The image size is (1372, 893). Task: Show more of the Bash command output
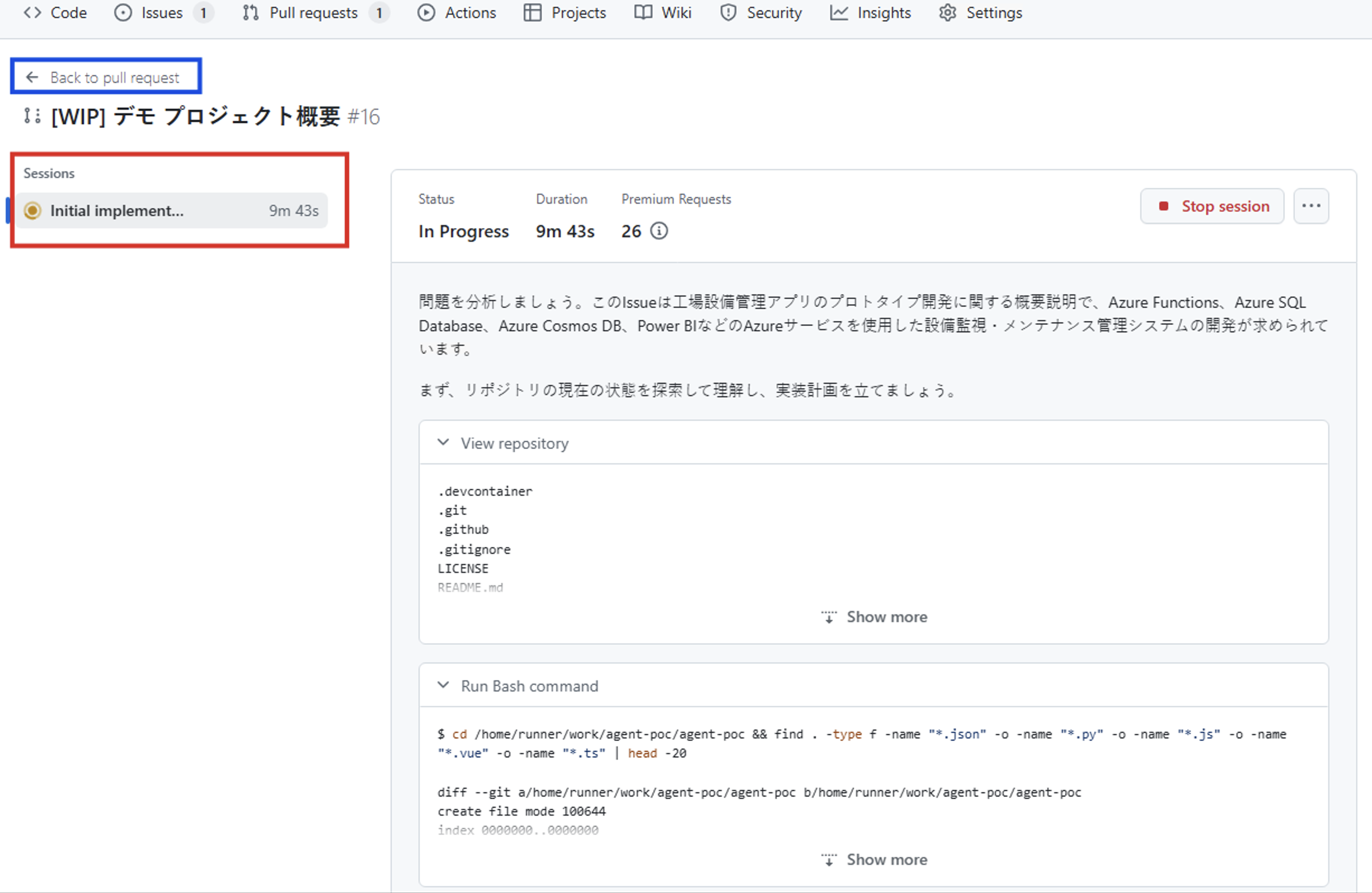coord(874,859)
